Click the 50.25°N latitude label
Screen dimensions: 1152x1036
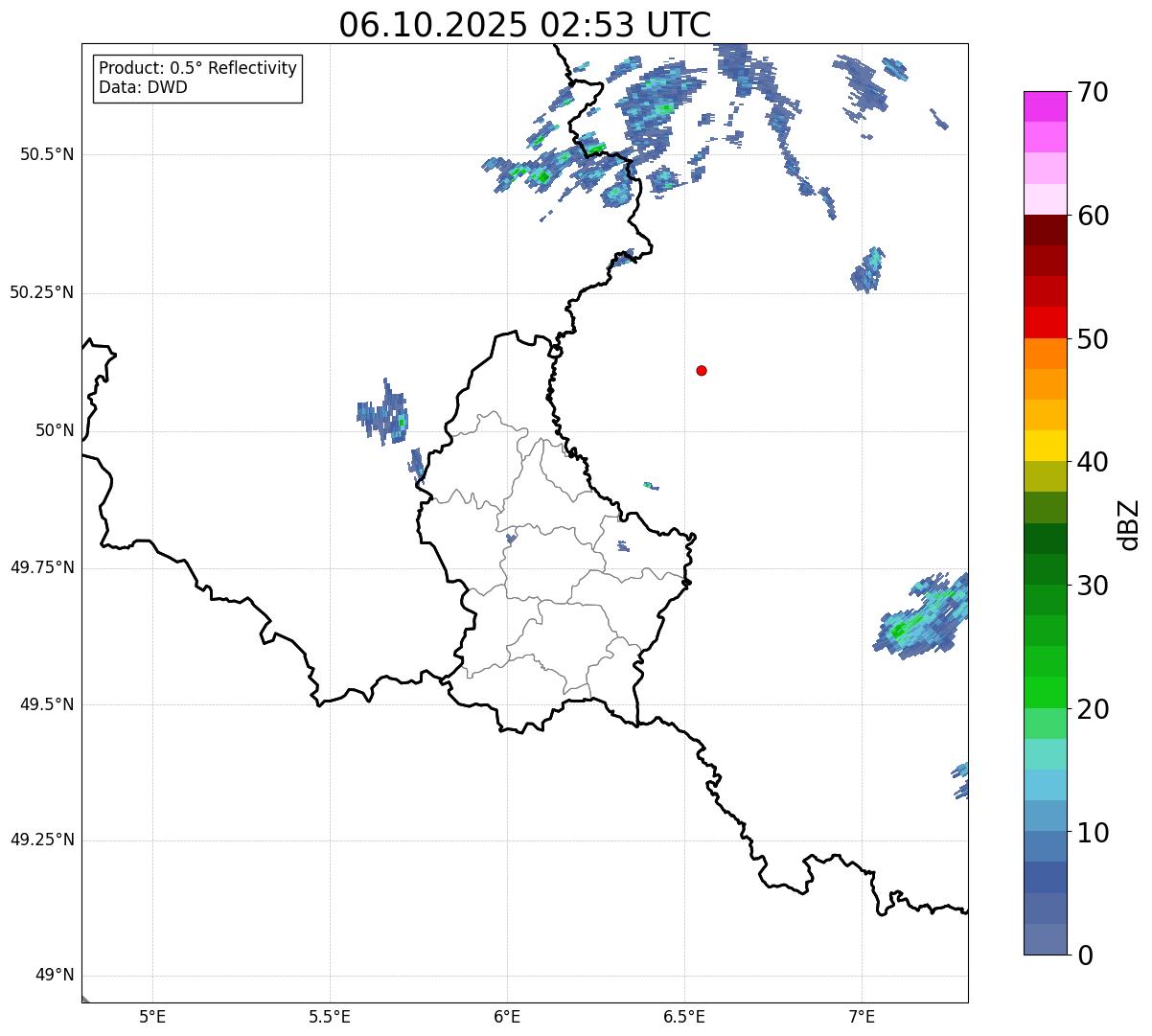pyautogui.click(x=41, y=292)
